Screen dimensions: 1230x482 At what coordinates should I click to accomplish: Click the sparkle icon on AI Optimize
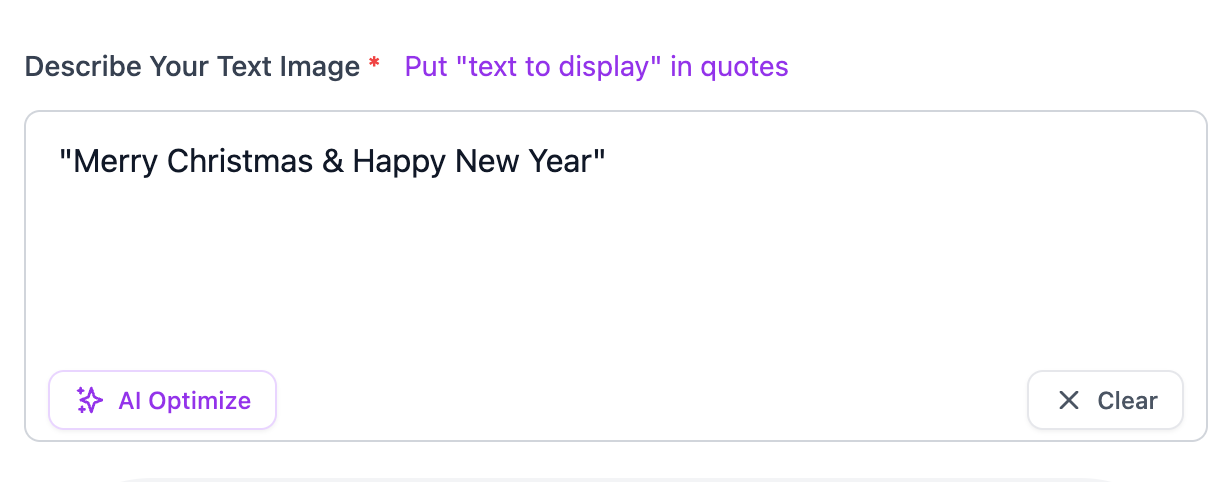click(x=90, y=401)
